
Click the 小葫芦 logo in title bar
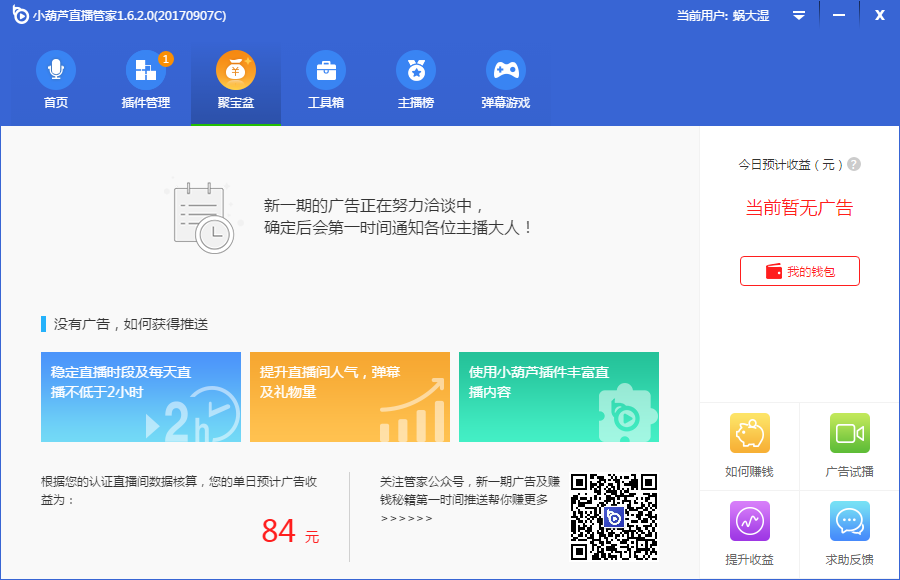coord(19,15)
